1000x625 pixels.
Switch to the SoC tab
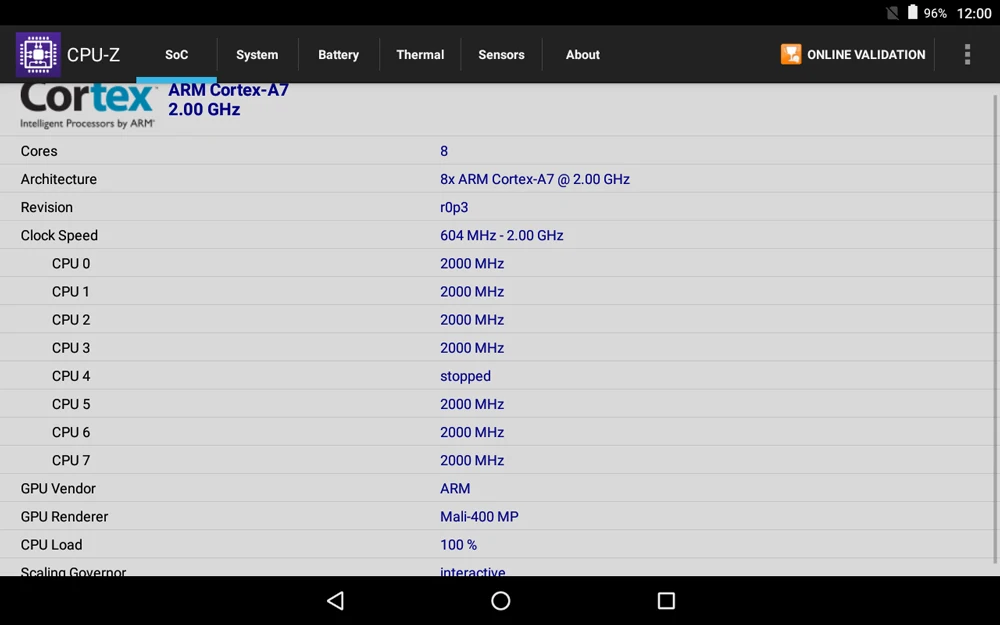pyautogui.click(x=177, y=55)
